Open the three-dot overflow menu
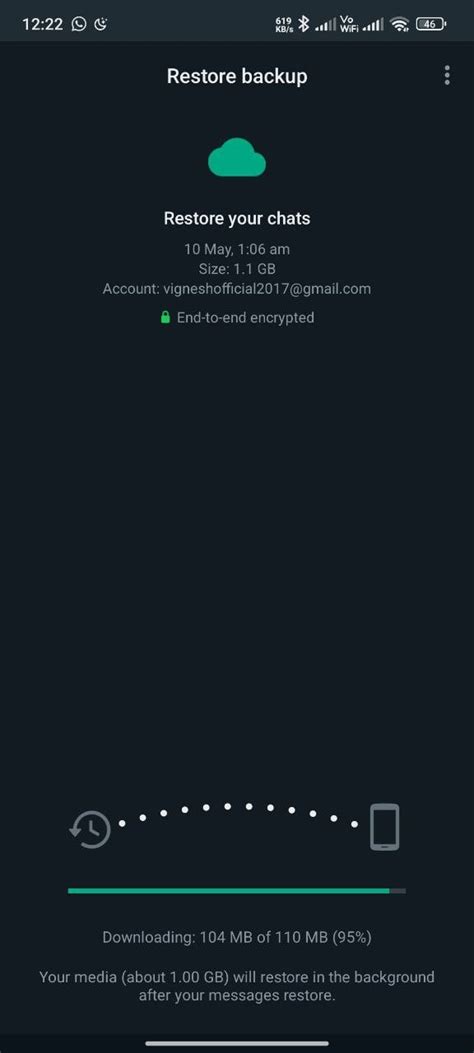474x1053 pixels. (447, 75)
